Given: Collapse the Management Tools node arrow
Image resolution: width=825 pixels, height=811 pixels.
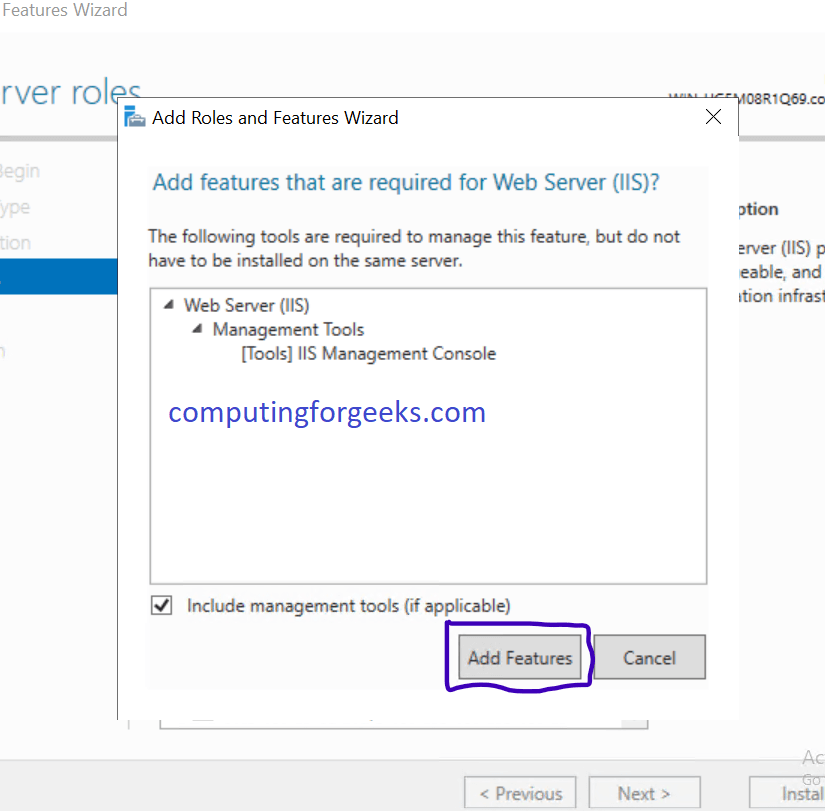Looking at the screenshot, I should pyautogui.click(x=197, y=330).
